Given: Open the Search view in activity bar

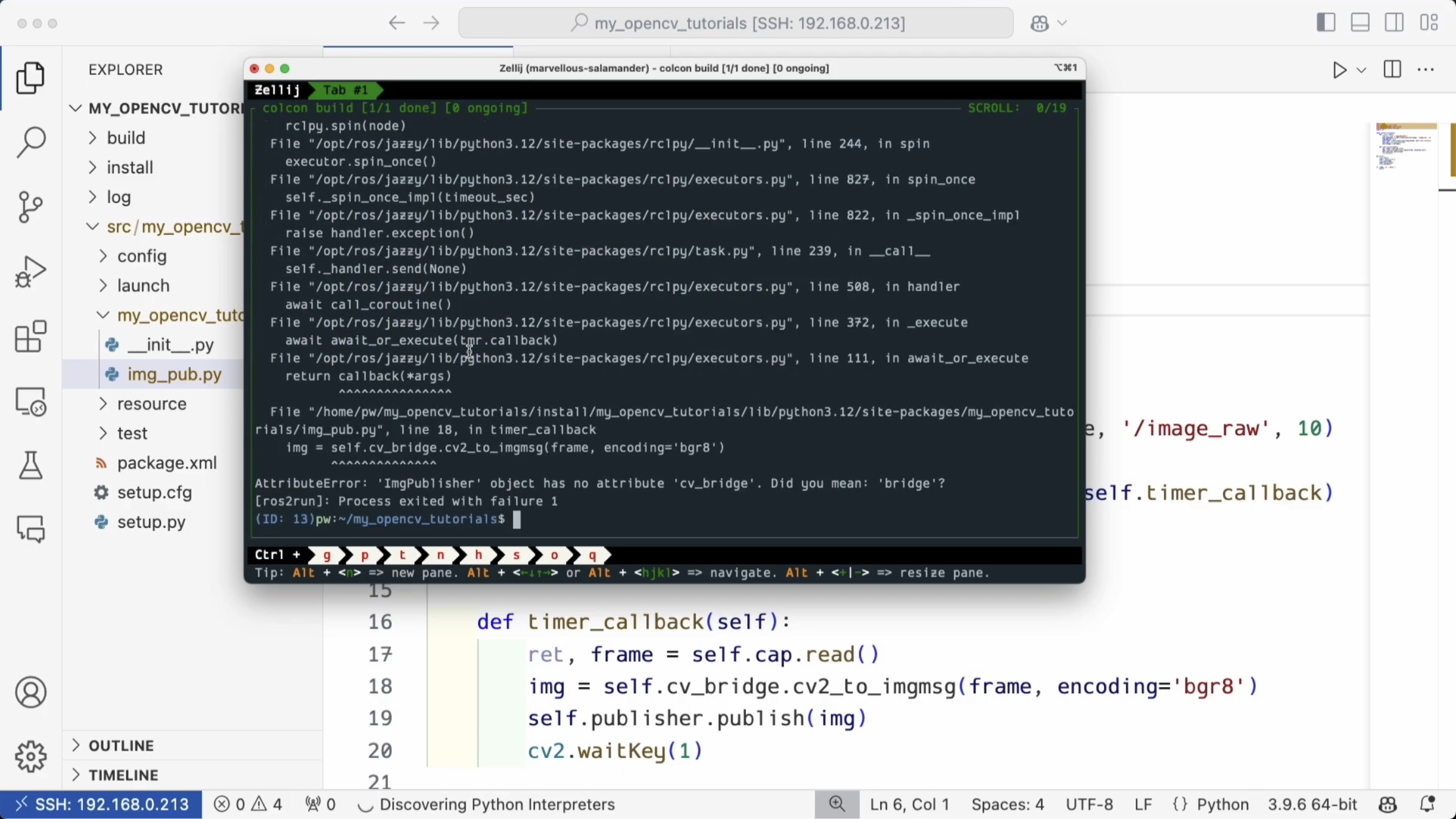Looking at the screenshot, I should coord(30,142).
